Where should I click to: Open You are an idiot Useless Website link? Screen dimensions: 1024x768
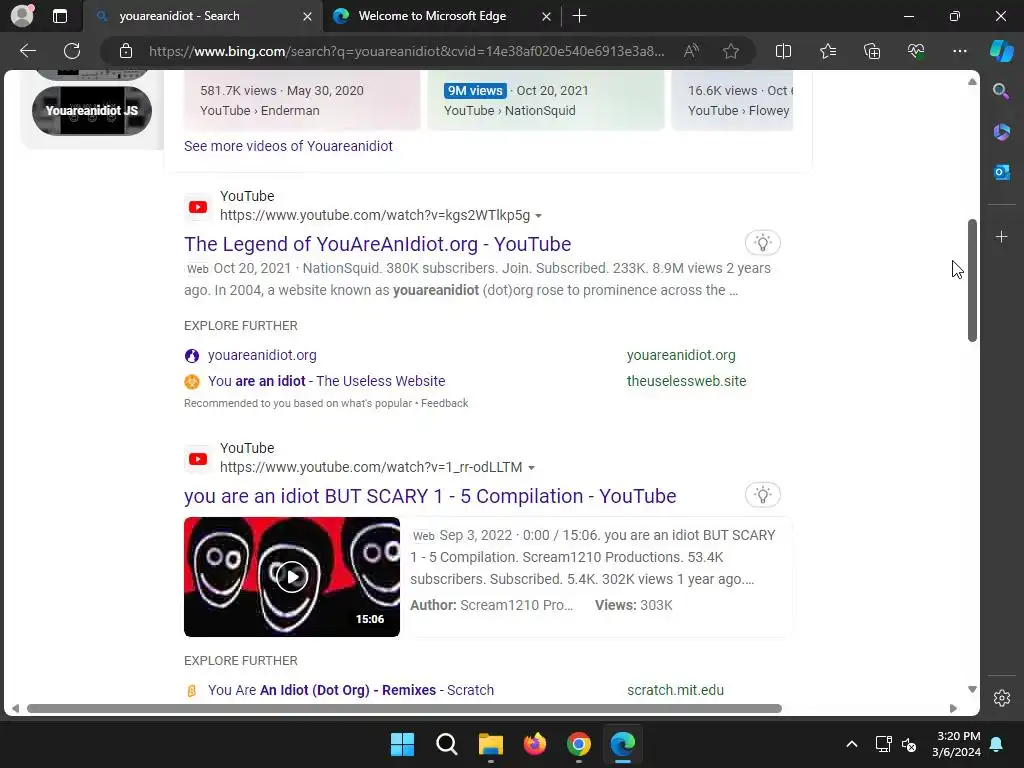coord(327,381)
